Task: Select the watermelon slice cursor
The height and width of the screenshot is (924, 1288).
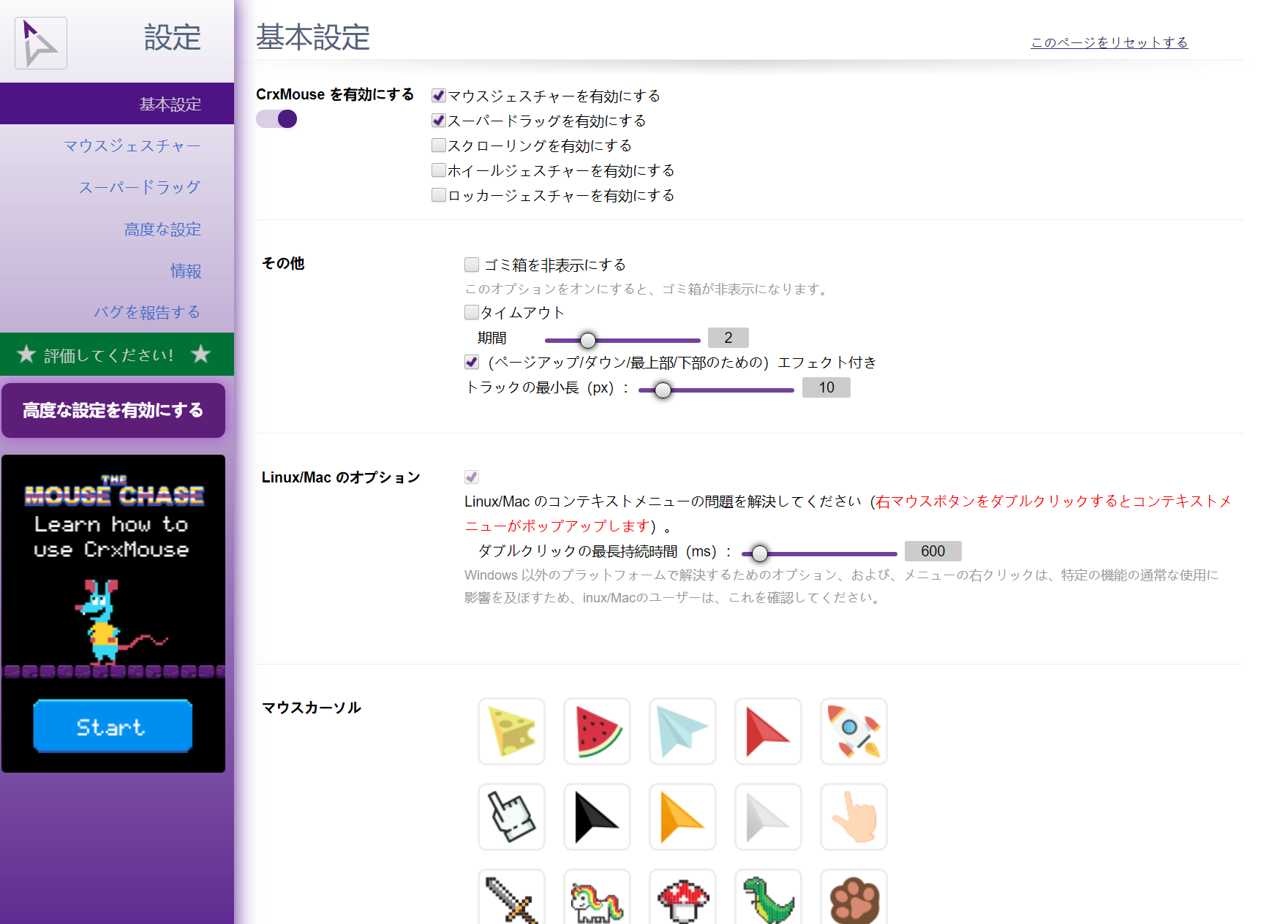Action: (x=597, y=731)
